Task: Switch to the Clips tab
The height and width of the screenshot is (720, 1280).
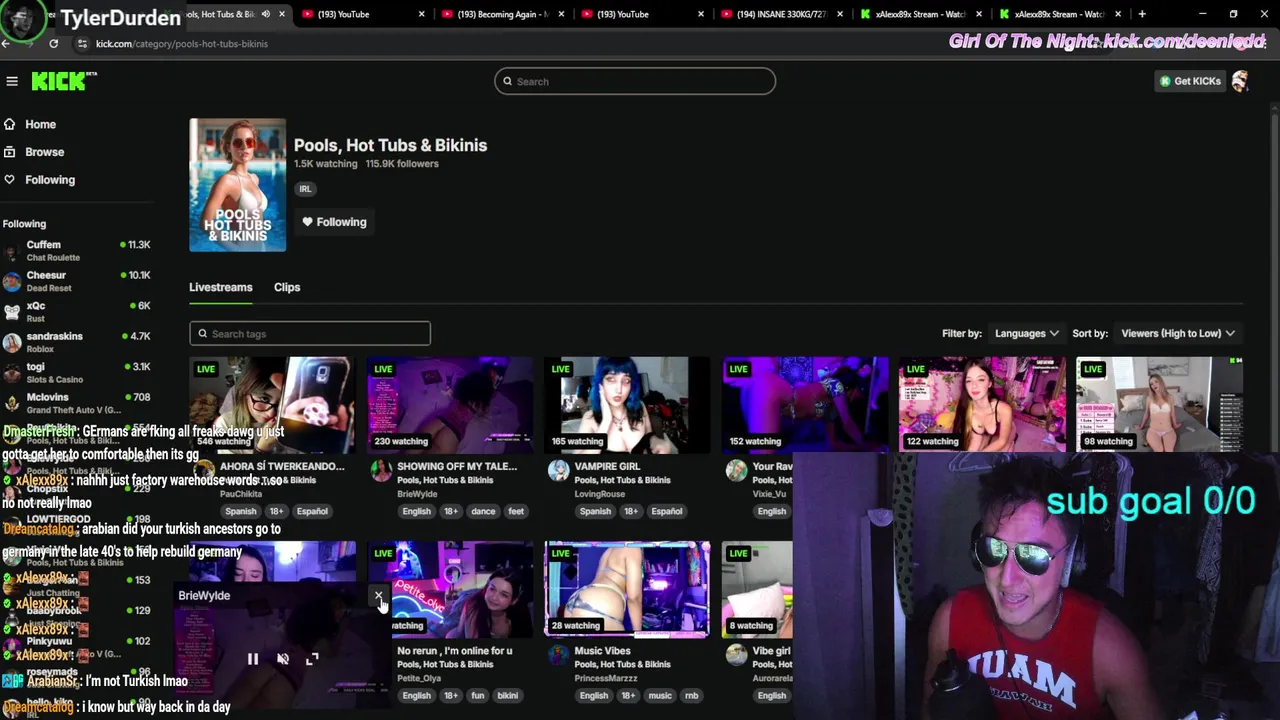Action: (x=287, y=287)
